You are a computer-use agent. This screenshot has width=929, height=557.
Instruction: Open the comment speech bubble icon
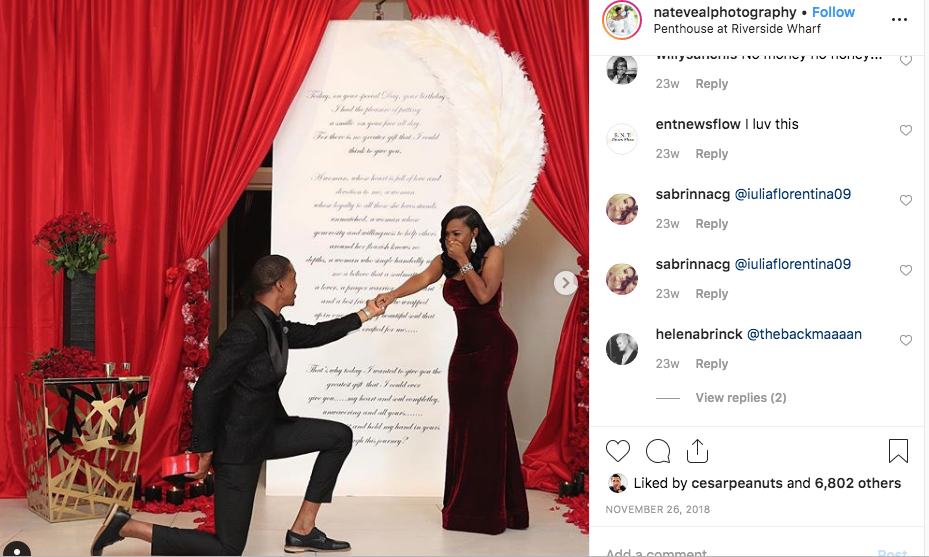(x=658, y=452)
